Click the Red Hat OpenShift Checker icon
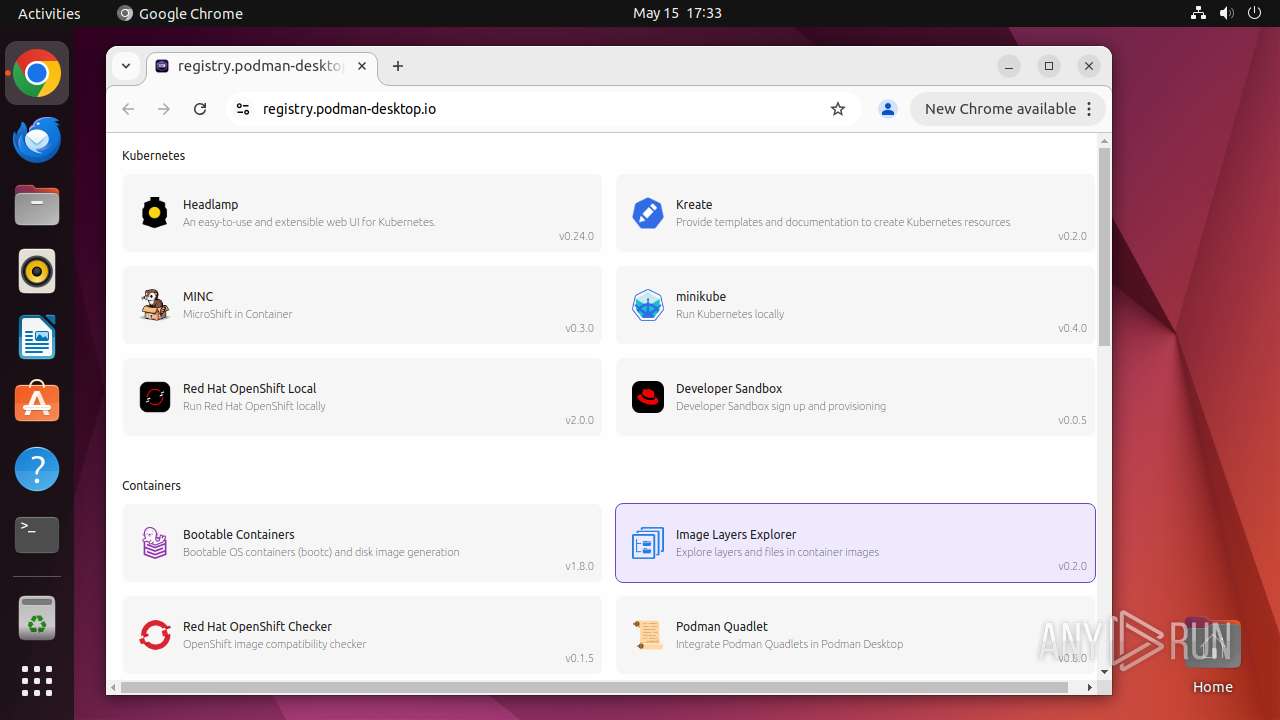The height and width of the screenshot is (720, 1280). tap(154, 635)
